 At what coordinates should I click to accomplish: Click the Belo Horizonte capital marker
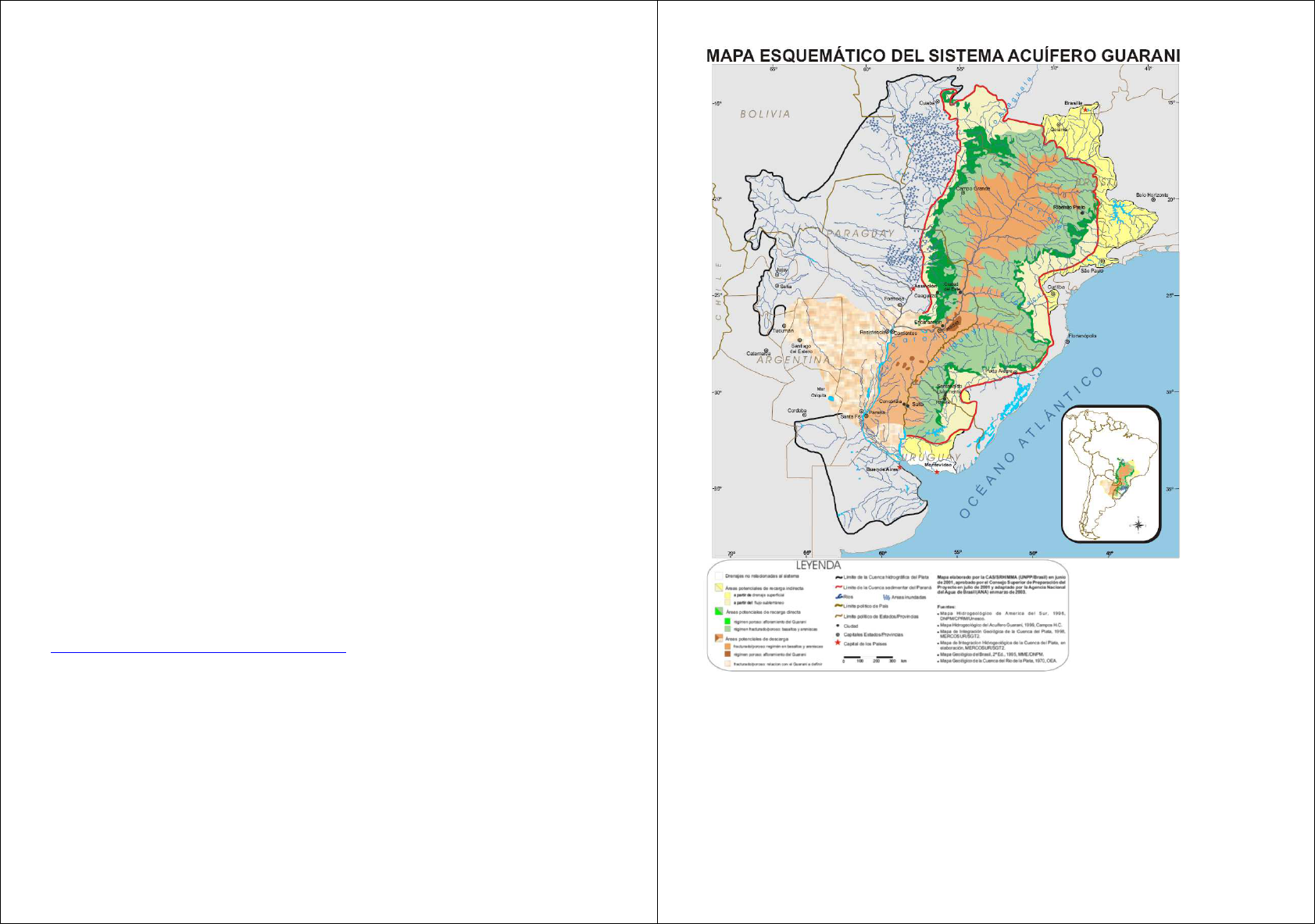pyautogui.click(x=1152, y=200)
